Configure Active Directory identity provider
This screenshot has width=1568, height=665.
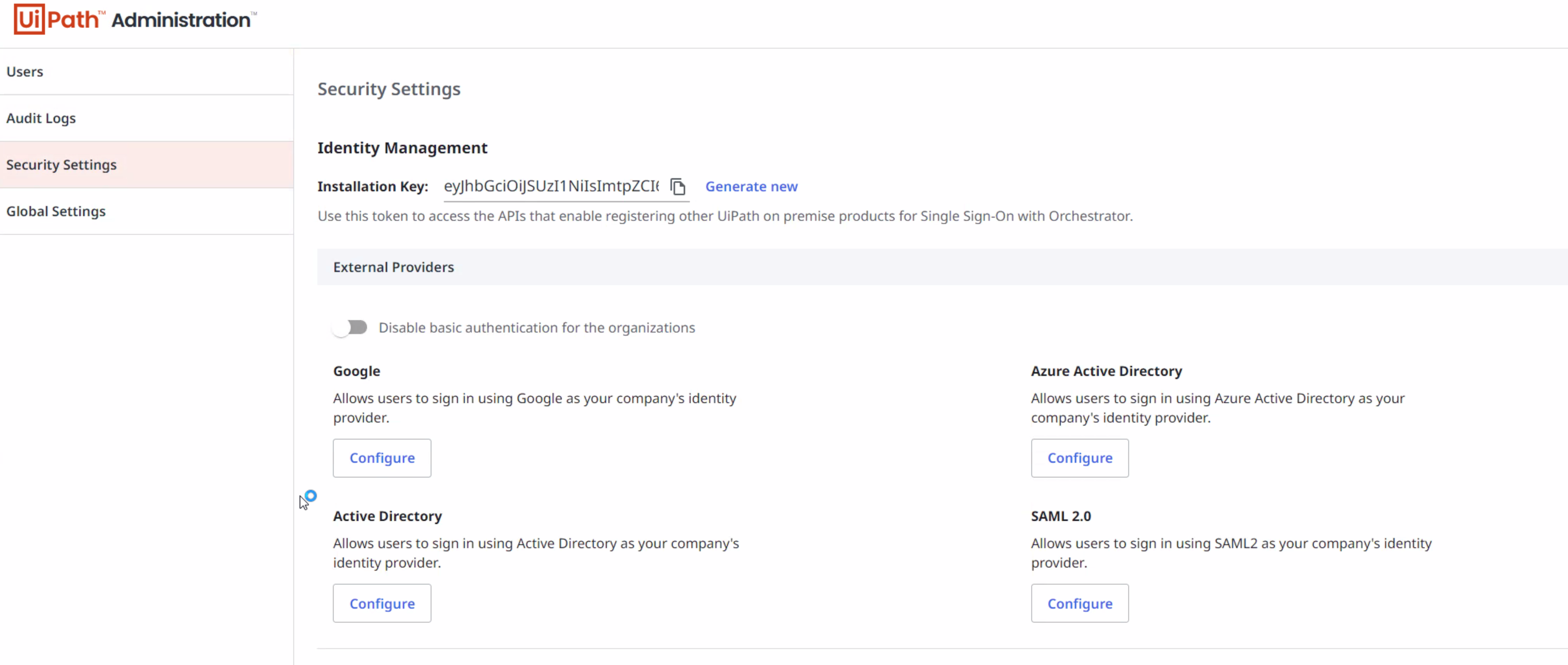tap(382, 603)
